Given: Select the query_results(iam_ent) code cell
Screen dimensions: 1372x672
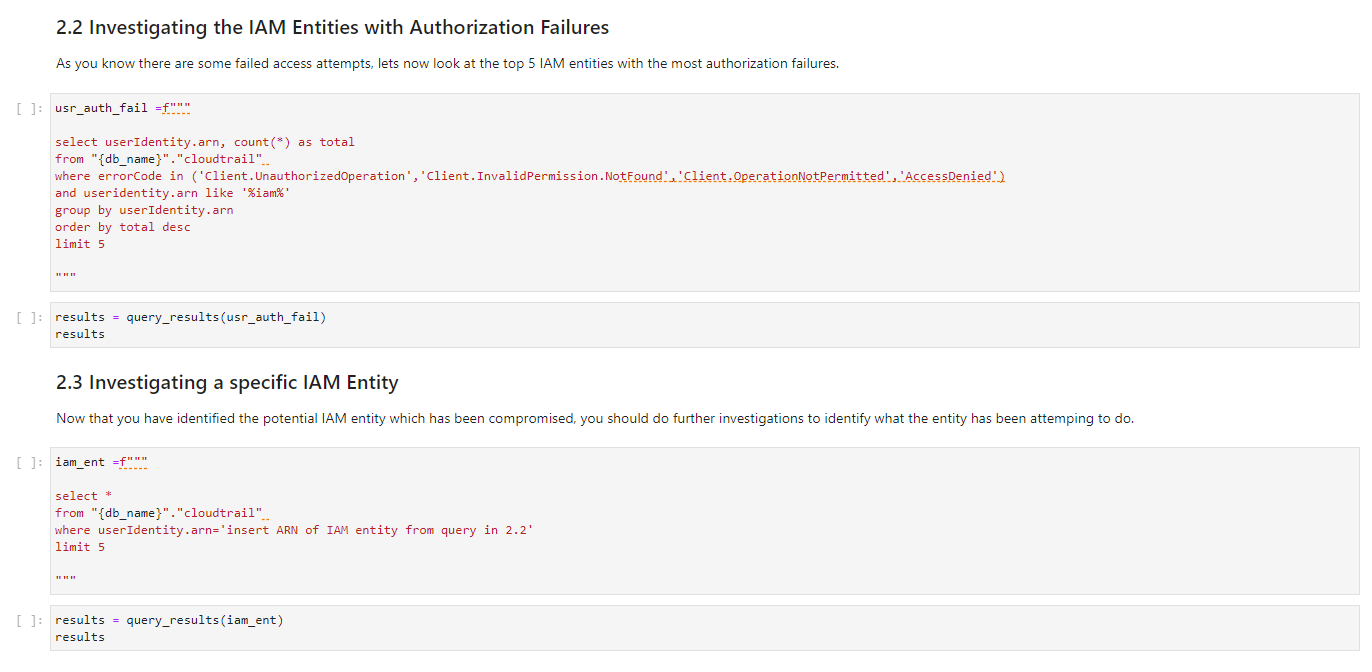Looking at the screenshot, I should tap(704, 628).
